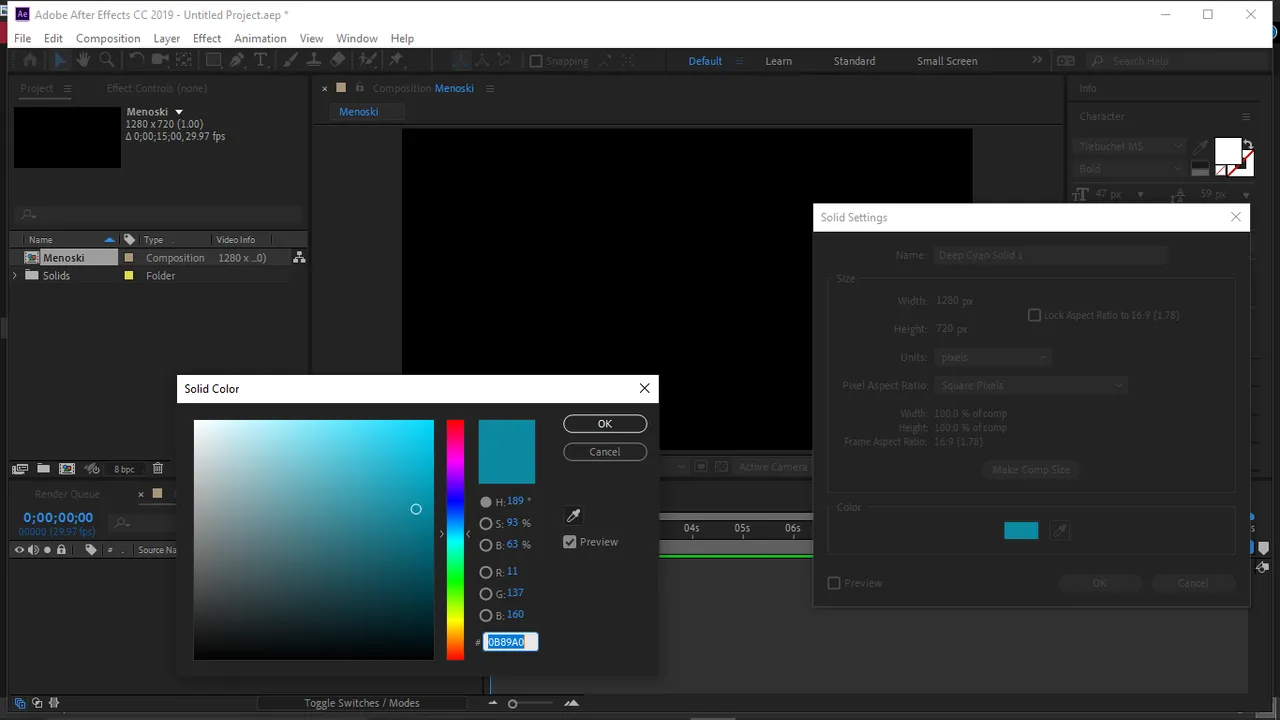
Task: Select the Roto Brush tool
Action: (368, 60)
